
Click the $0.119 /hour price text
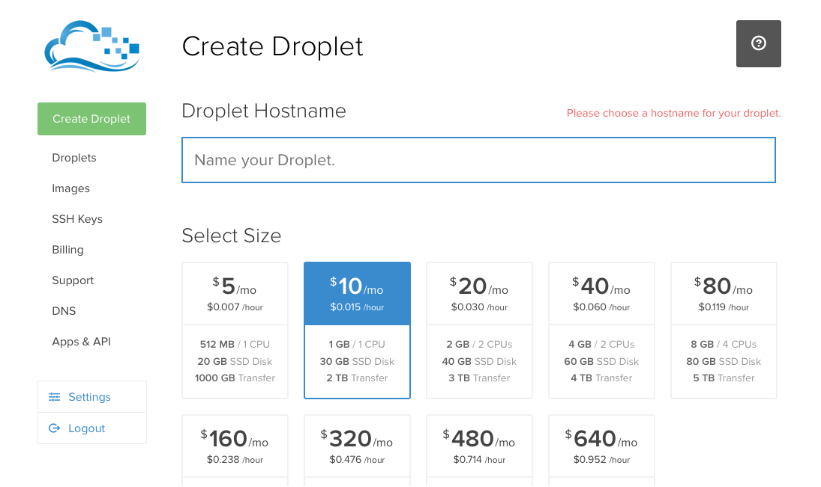coord(724,307)
